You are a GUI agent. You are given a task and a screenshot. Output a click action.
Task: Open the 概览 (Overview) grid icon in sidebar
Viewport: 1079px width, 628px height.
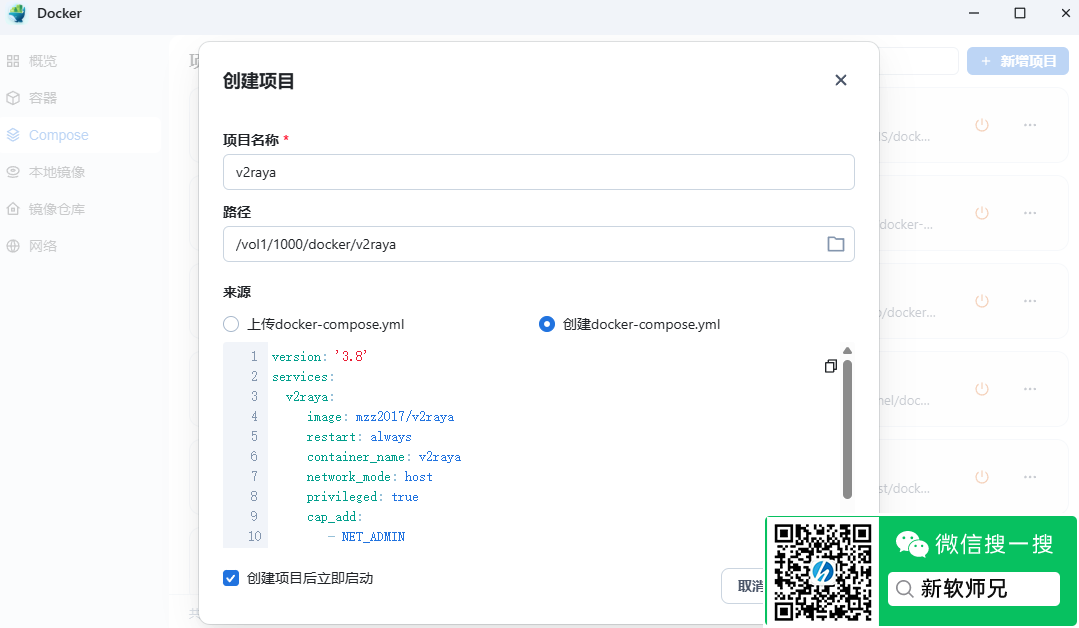pos(14,60)
